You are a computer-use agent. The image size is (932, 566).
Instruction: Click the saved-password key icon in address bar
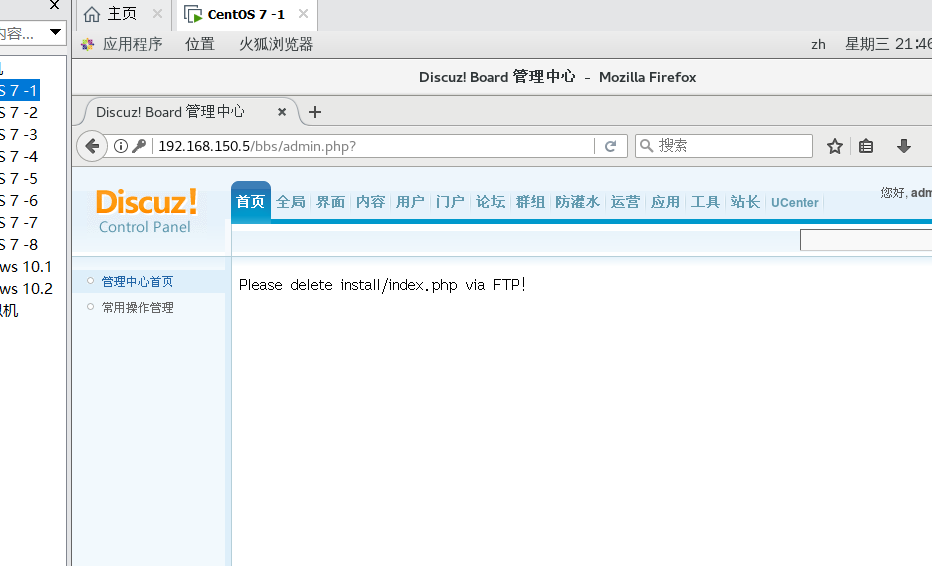[x=139, y=146]
